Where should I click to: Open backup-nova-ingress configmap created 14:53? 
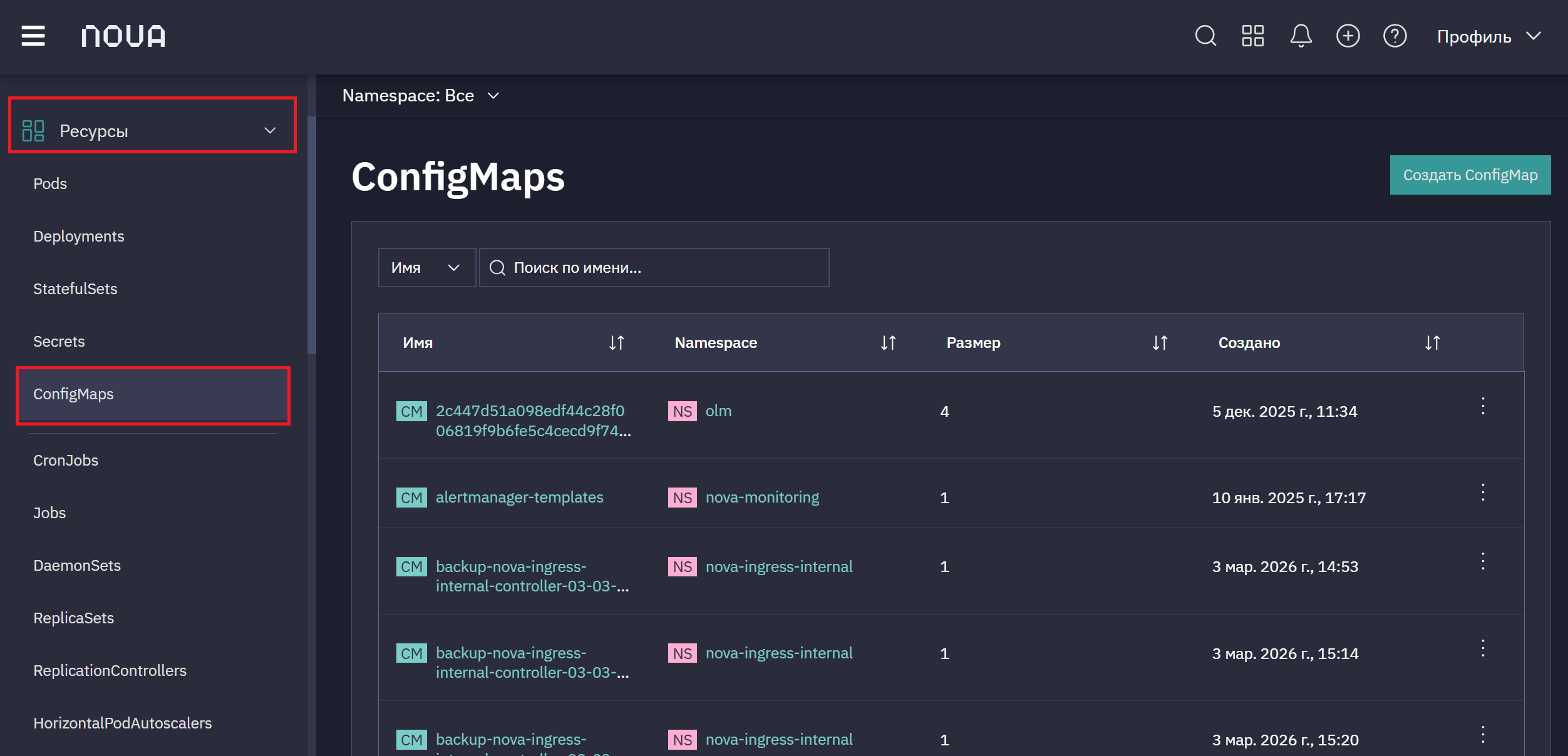[x=532, y=576]
